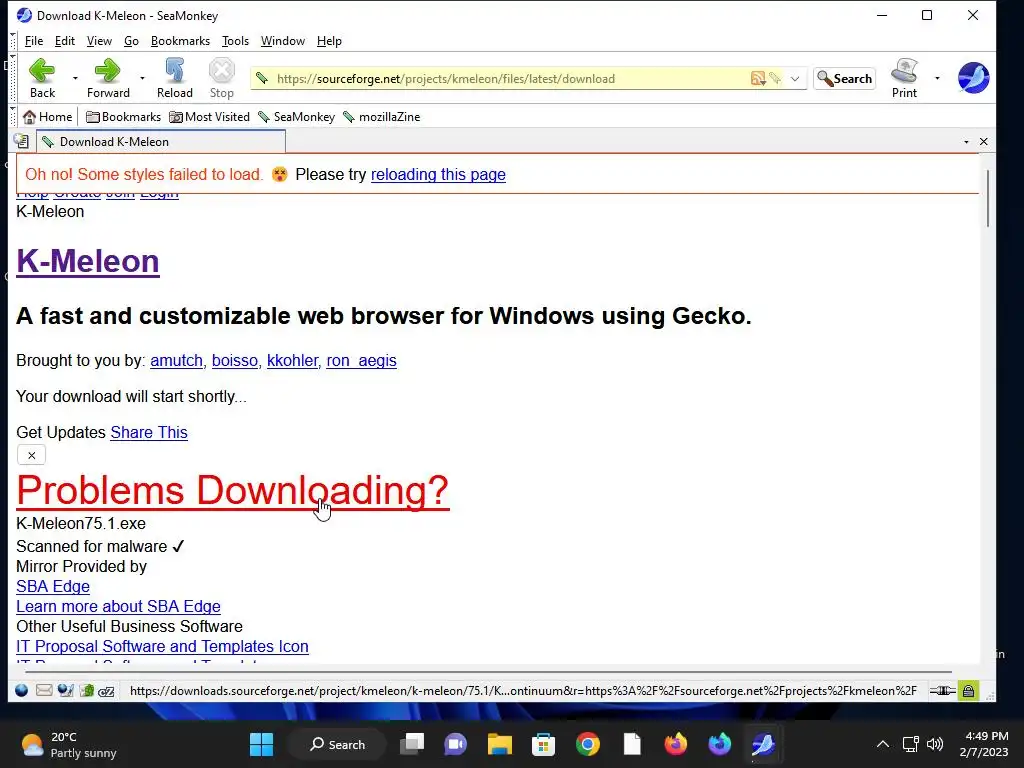Open ChatZilla icon in status bar
This screenshot has width=1024, height=768.
pyautogui.click(x=106, y=691)
